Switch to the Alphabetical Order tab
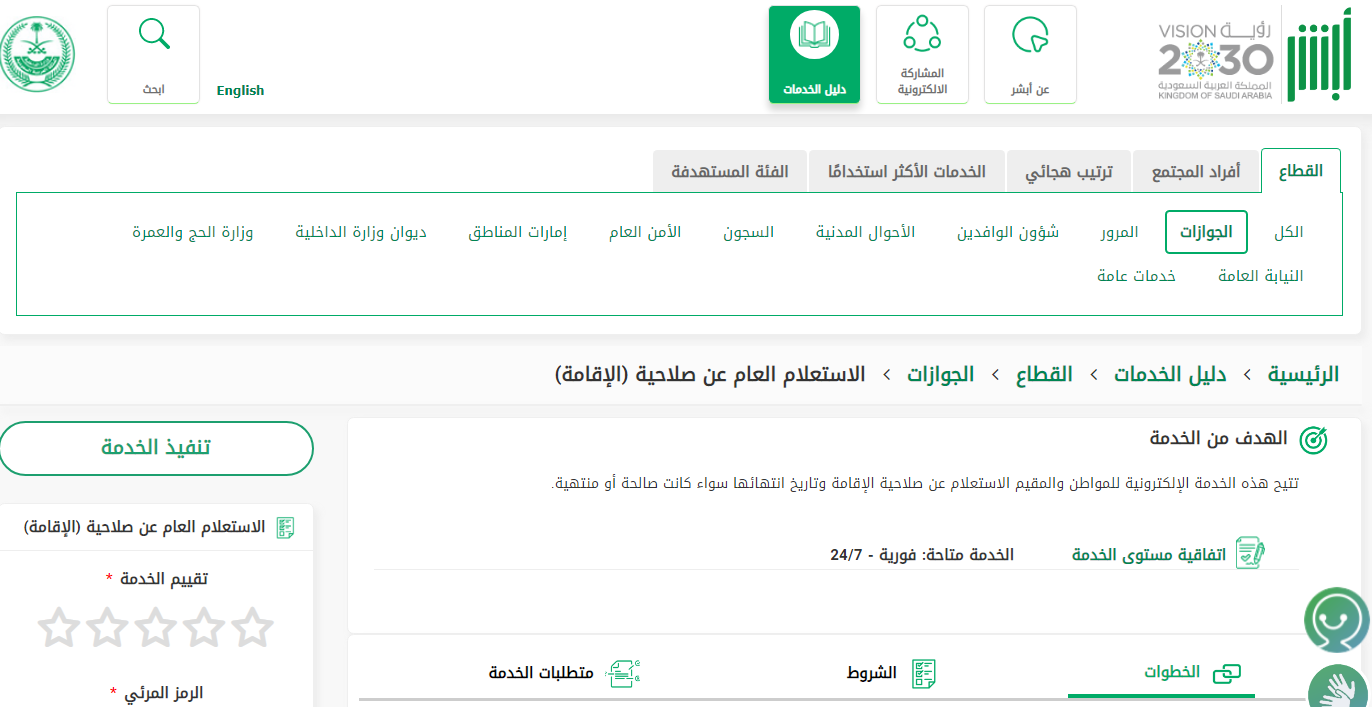Viewport: 1372px width, 707px height. 1068,171
